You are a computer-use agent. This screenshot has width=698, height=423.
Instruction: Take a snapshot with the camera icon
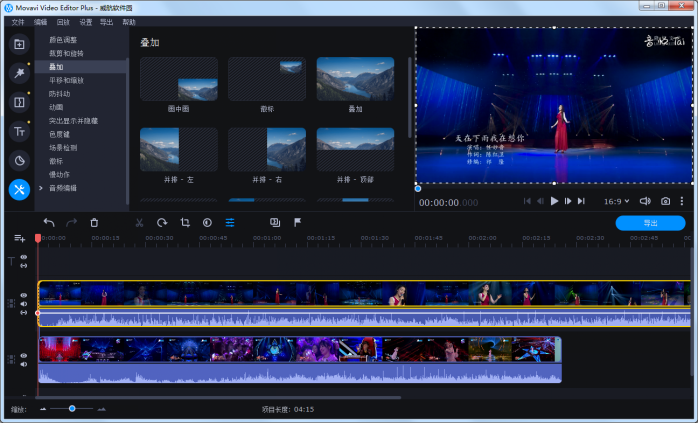pyautogui.click(x=665, y=201)
